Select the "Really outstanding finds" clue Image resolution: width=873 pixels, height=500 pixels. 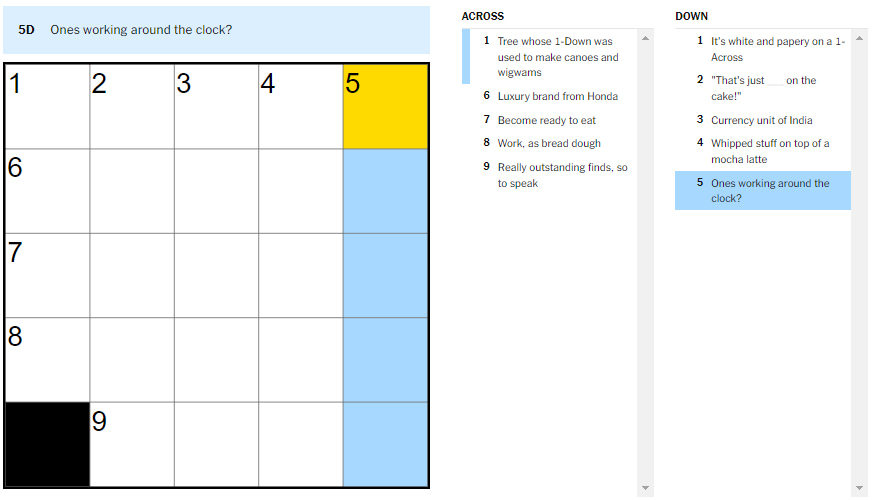[562, 175]
